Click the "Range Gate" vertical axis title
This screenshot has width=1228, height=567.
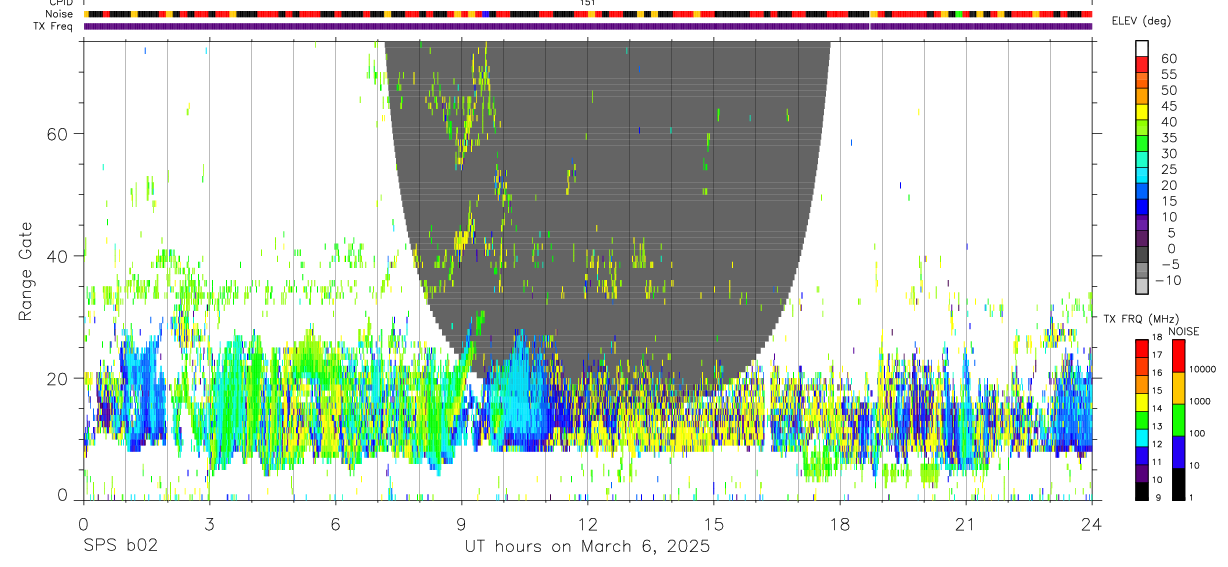(25, 269)
